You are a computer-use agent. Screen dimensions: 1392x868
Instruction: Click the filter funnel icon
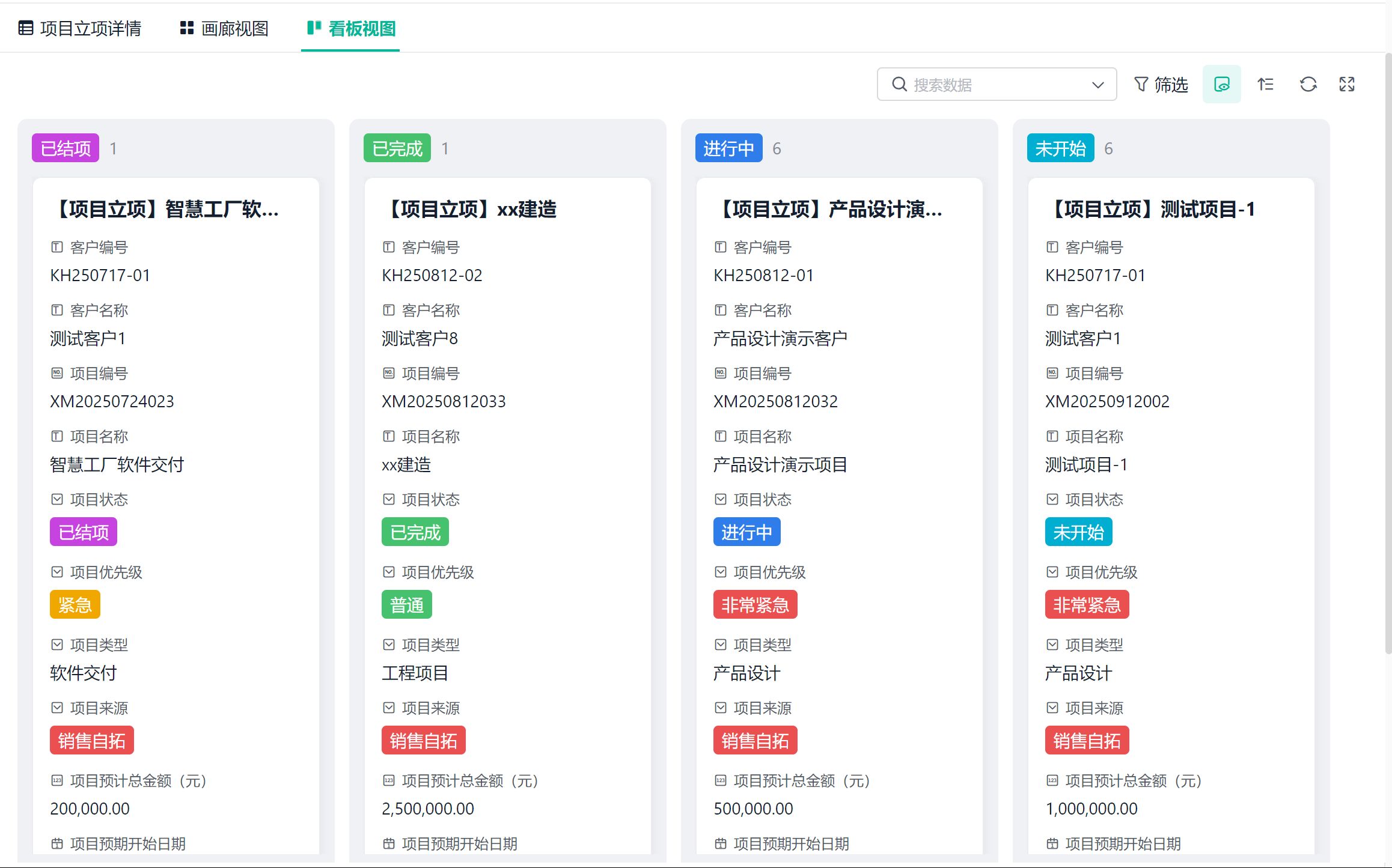click(1141, 85)
